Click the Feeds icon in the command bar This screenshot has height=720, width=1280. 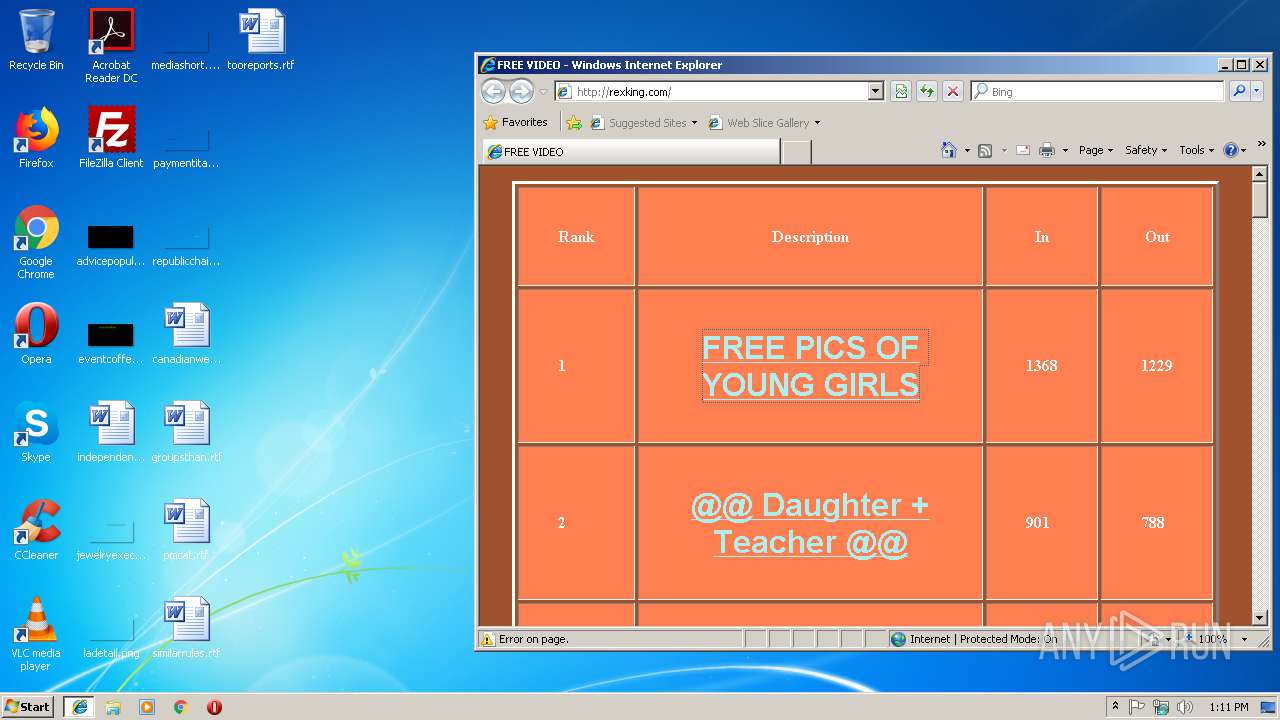(985, 150)
